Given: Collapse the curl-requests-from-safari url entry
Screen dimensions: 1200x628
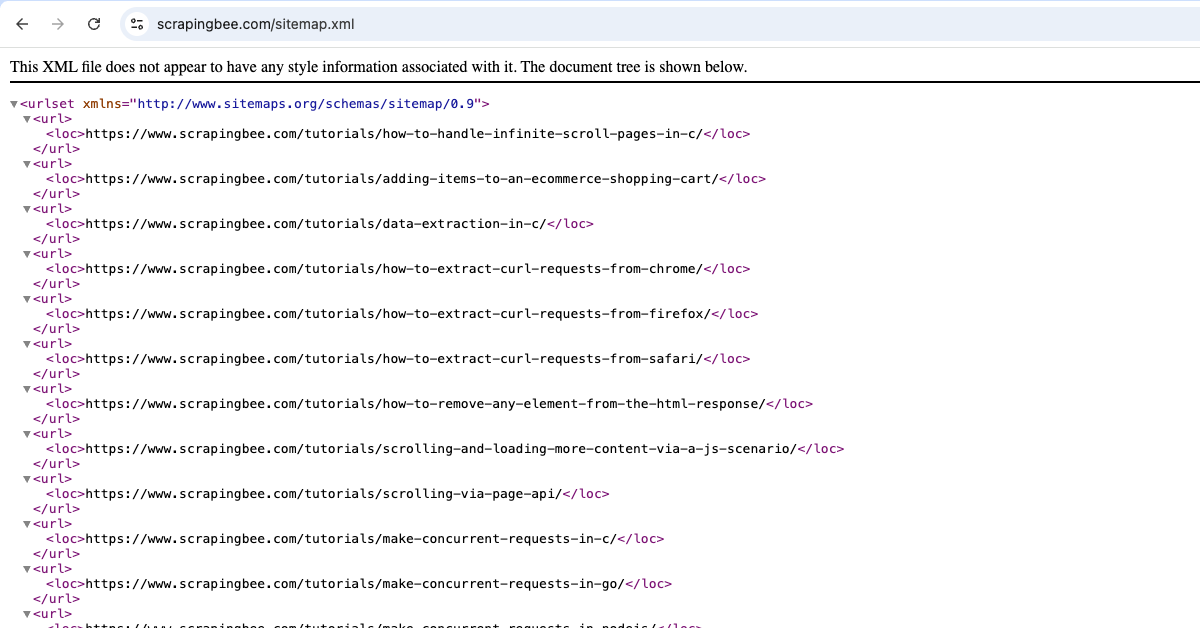Looking at the screenshot, I should [27, 343].
